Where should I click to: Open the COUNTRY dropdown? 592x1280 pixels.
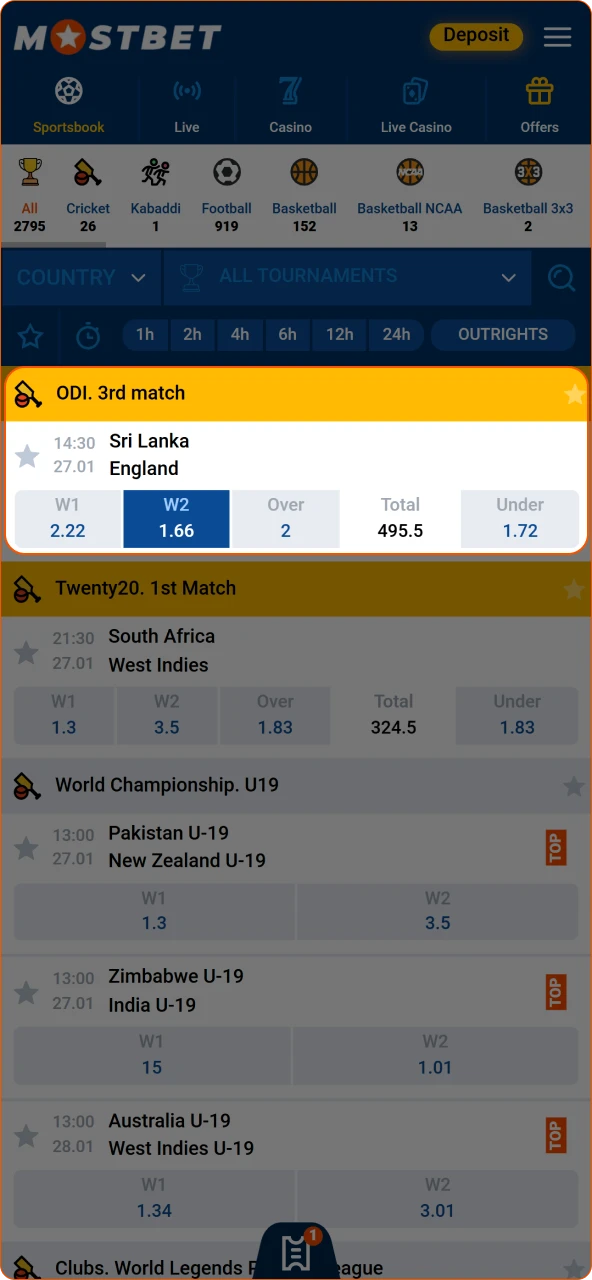pyautogui.click(x=80, y=277)
